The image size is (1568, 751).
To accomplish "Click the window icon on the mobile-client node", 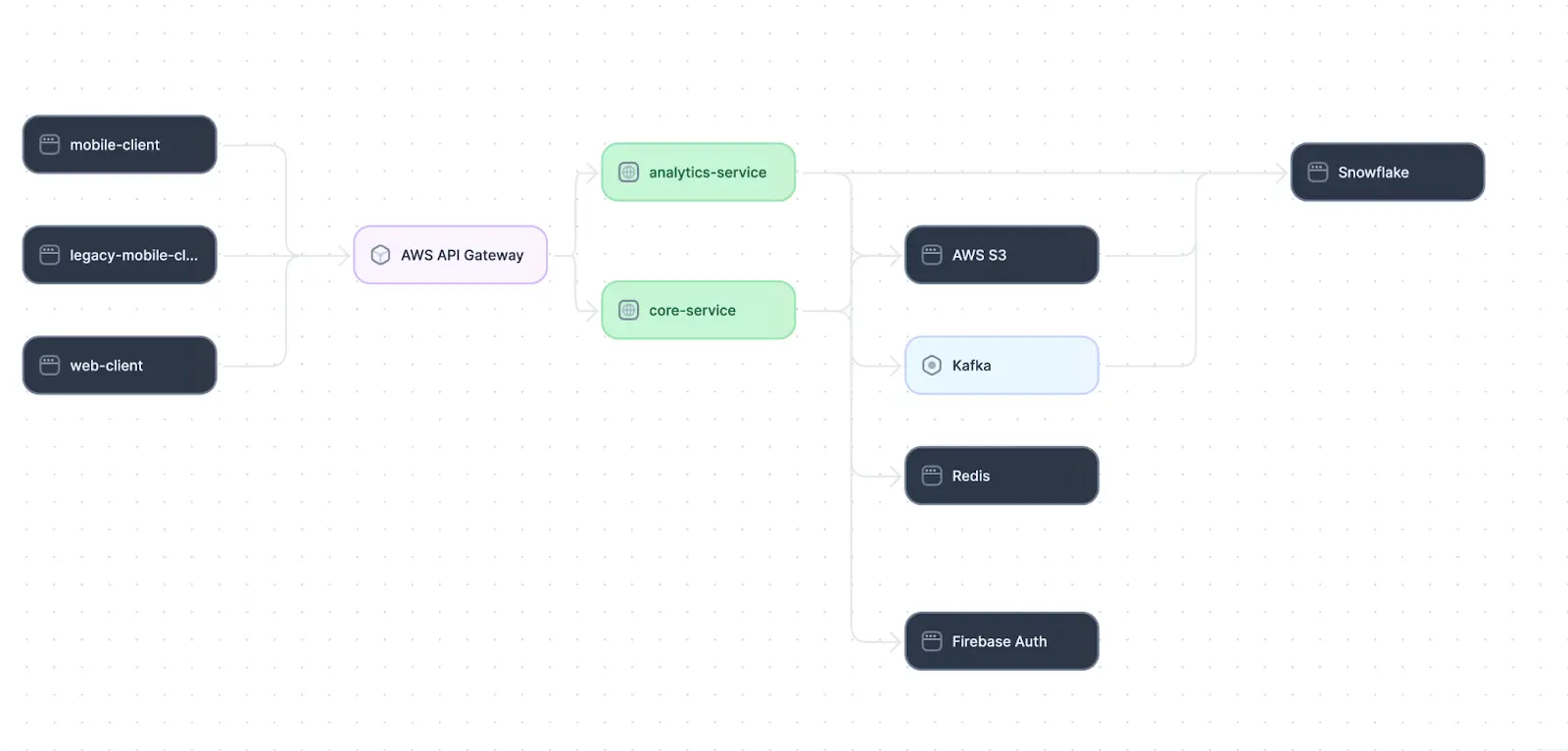I will (49, 145).
